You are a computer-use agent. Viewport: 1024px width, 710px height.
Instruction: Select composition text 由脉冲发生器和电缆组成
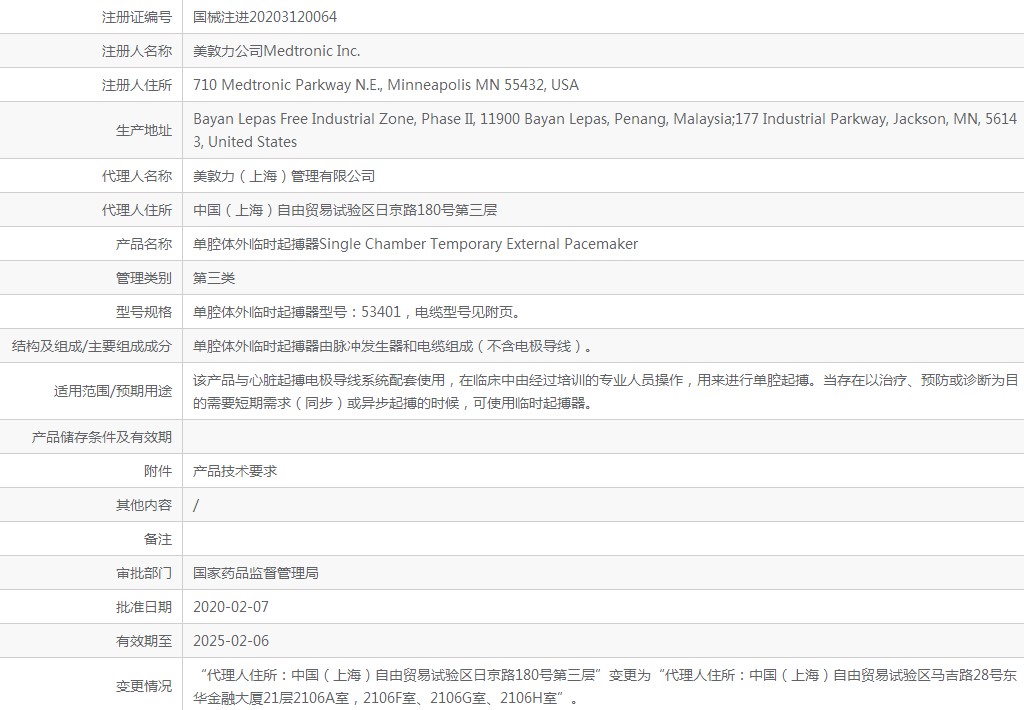pyautogui.click(x=396, y=346)
